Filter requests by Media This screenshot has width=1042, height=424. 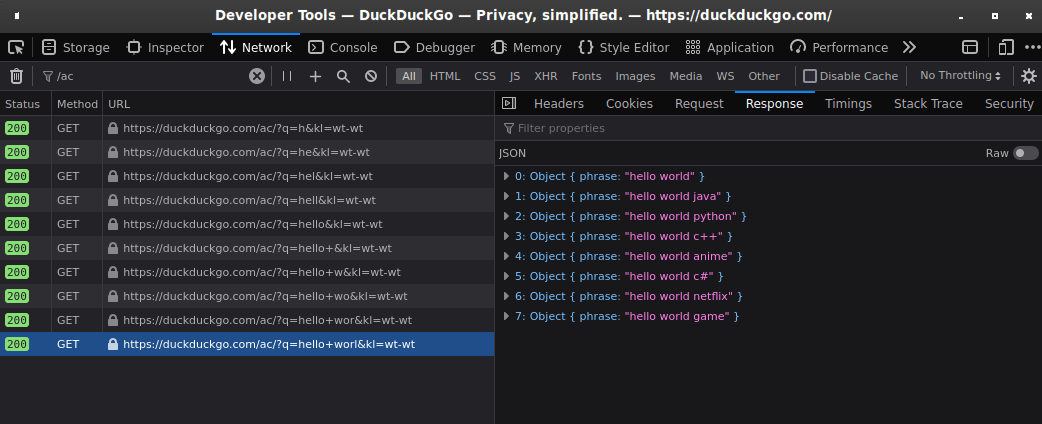coord(686,76)
